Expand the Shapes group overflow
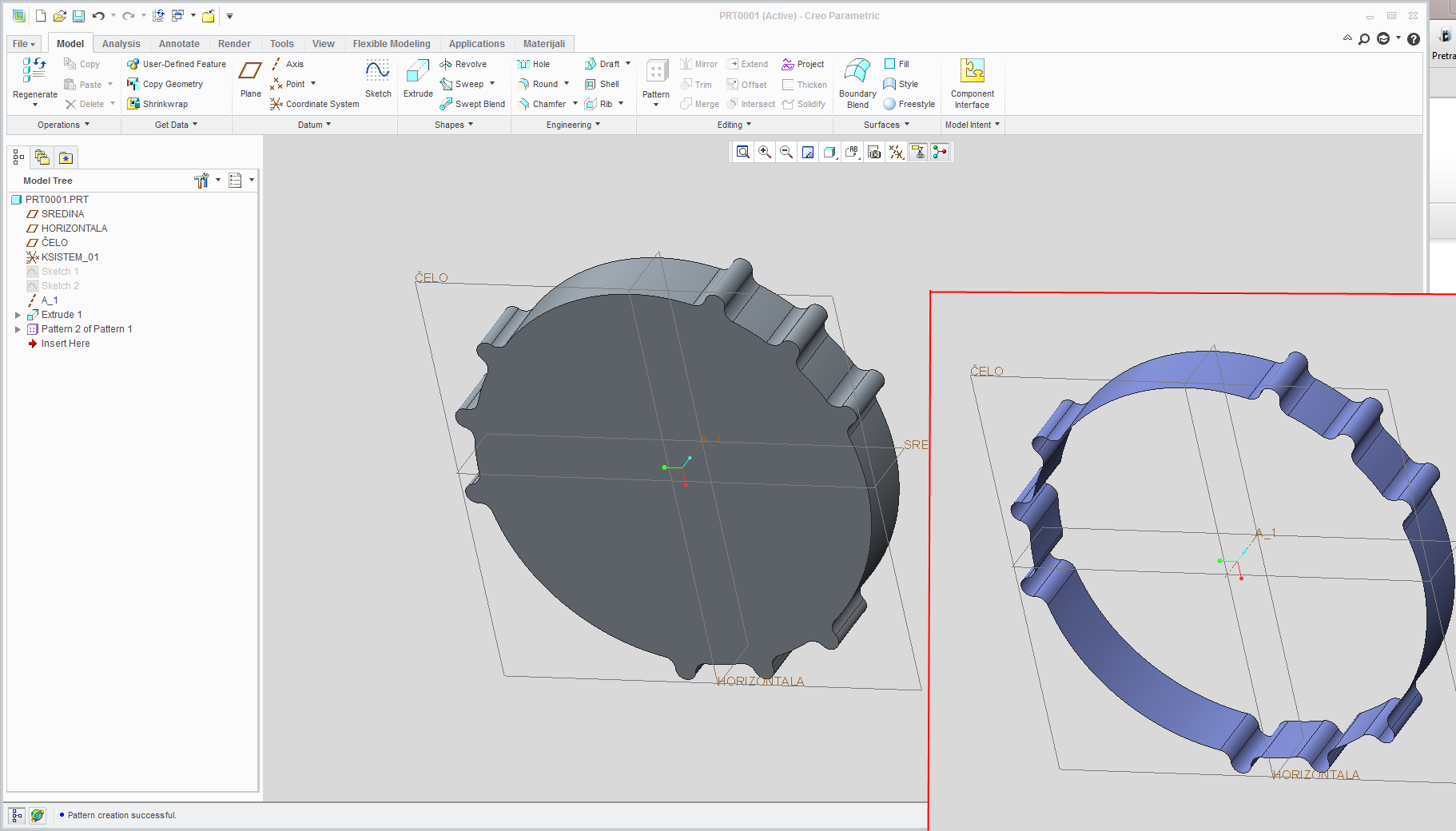This screenshot has width=1456, height=831. click(x=454, y=125)
